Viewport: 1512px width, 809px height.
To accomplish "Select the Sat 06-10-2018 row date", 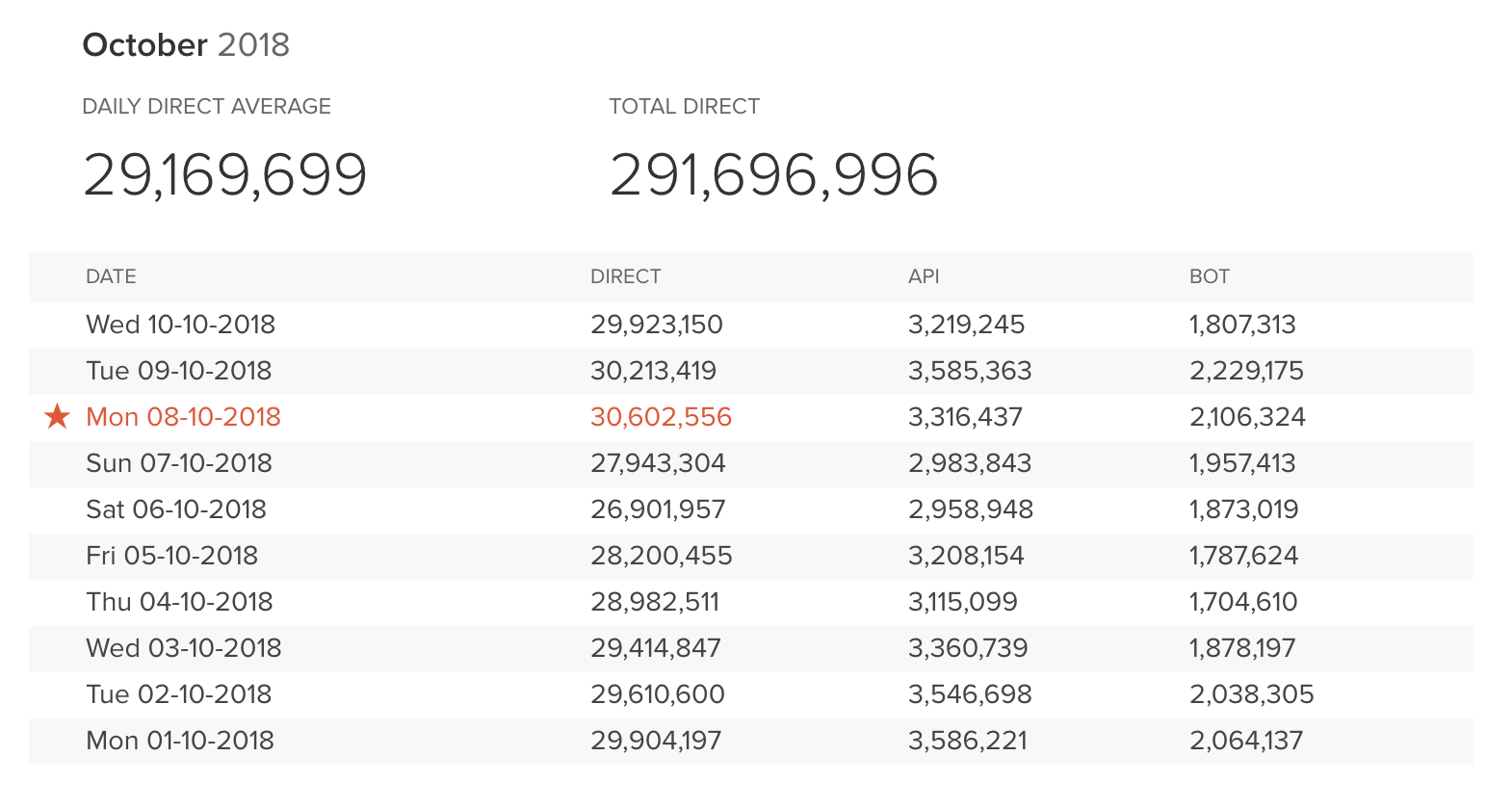I will (175, 509).
